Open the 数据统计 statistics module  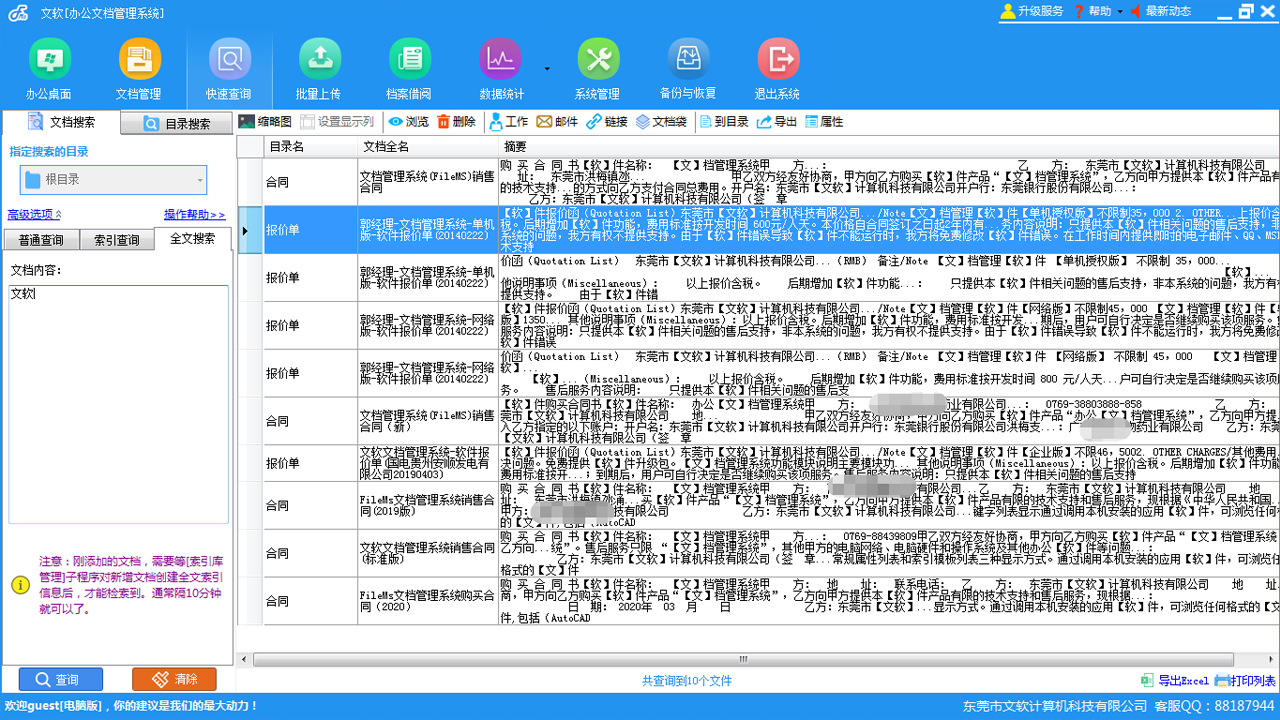[499, 66]
